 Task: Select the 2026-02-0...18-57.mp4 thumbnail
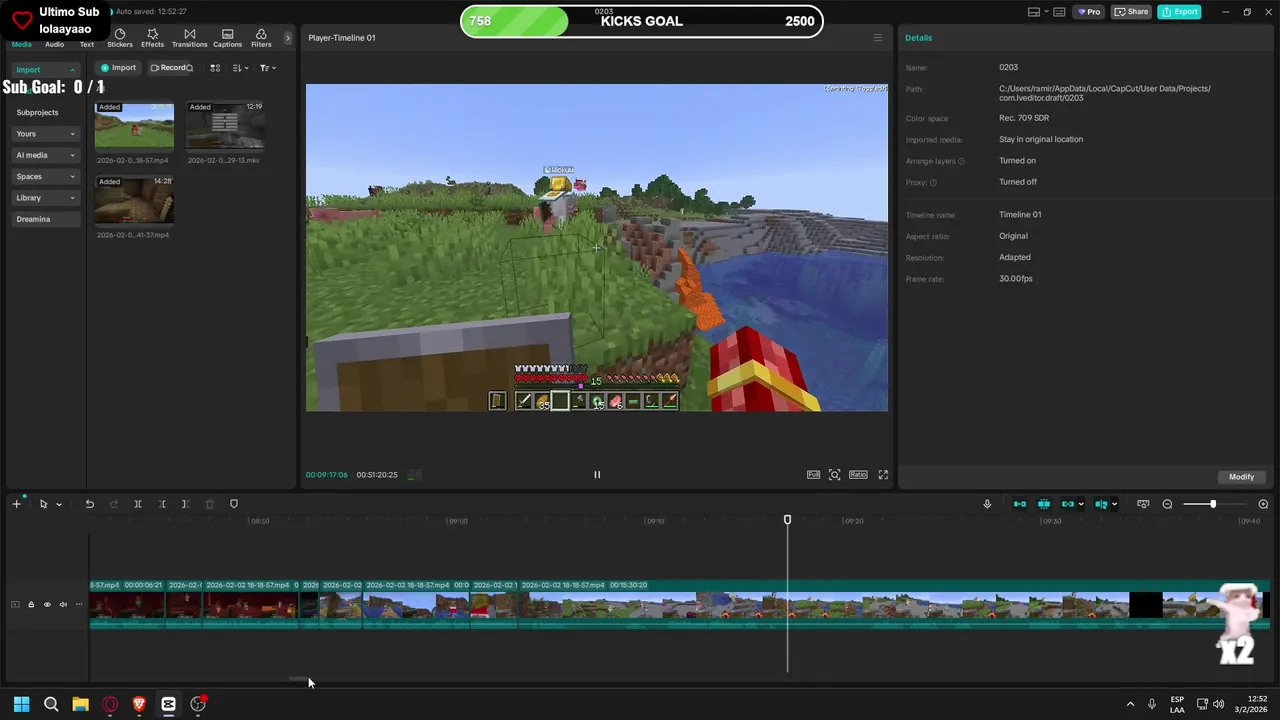click(134, 126)
